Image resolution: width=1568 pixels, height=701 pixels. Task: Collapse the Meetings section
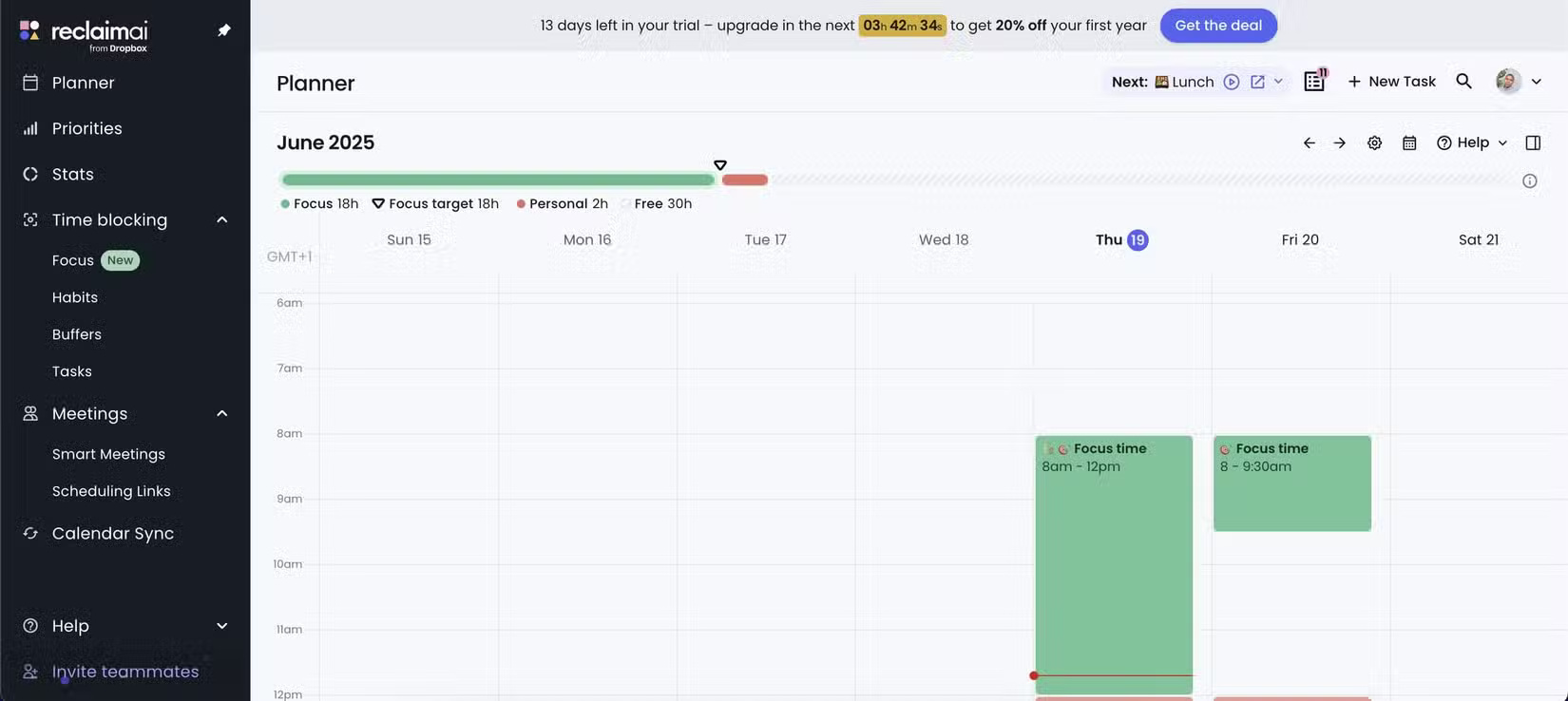[x=222, y=414]
